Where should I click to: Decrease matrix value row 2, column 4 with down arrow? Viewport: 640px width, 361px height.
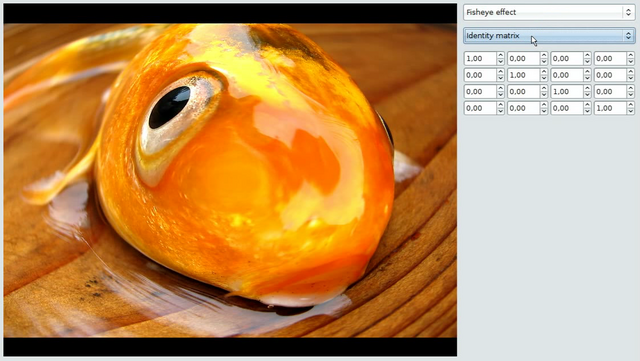[x=631, y=78]
